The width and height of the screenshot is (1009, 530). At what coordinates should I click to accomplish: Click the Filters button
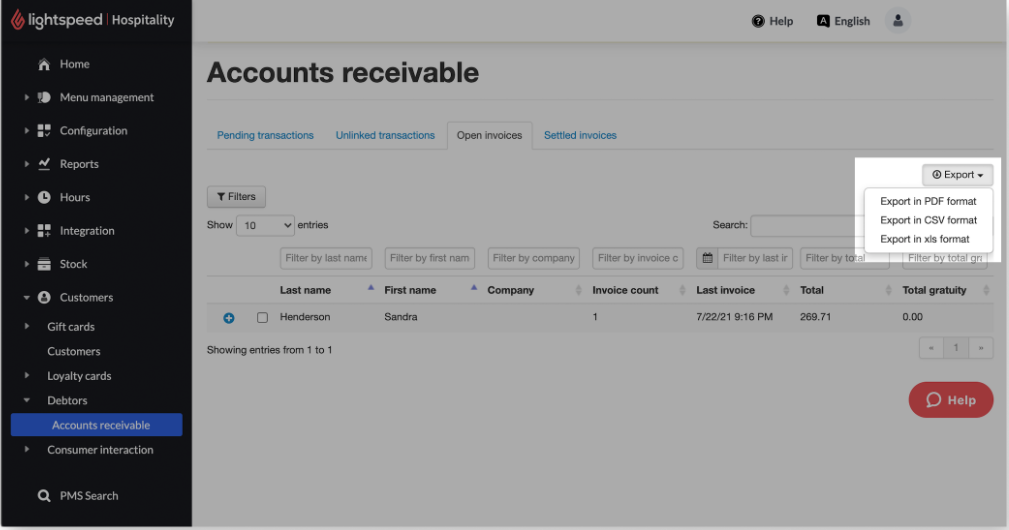coord(236,197)
